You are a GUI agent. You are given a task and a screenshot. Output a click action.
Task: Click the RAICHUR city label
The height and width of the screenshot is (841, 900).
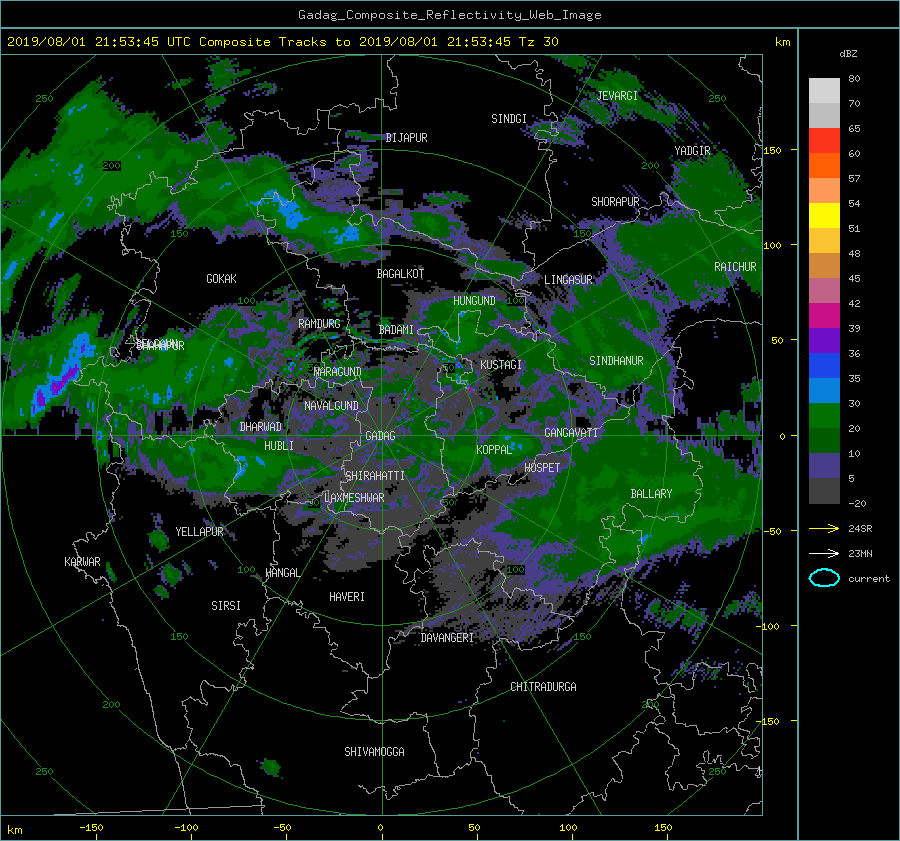[735, 267]
